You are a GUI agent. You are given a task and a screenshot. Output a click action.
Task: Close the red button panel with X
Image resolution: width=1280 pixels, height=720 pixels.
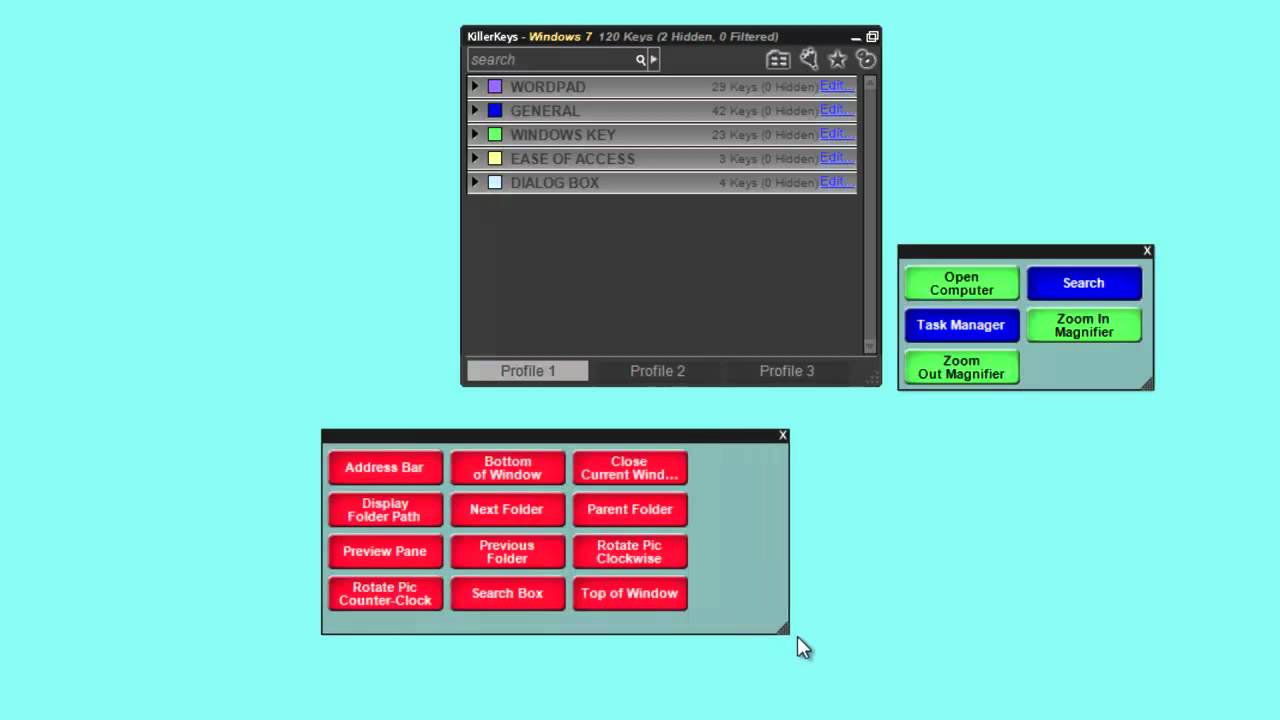click(783, 435)
